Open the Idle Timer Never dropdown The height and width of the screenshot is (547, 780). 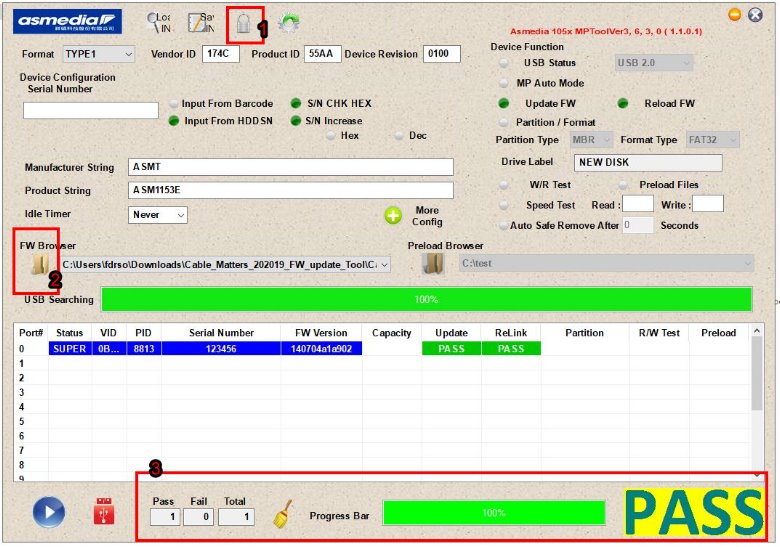[x=158, y=215]
